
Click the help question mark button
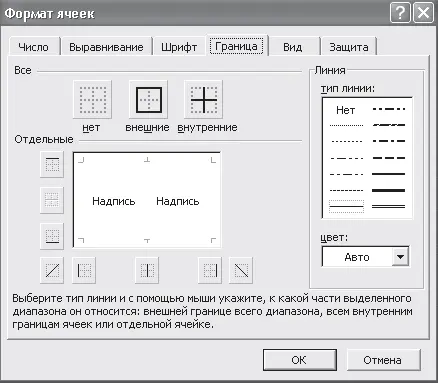pos(400,13)
